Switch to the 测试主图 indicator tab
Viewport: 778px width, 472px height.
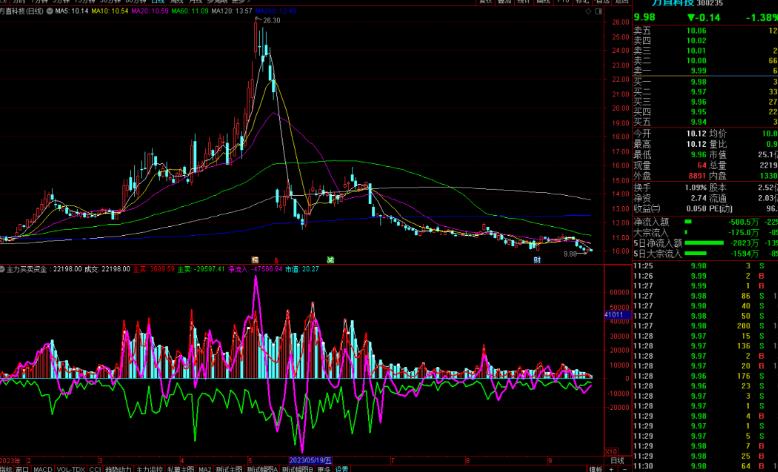pyautogui.click(x=229, y=469)
